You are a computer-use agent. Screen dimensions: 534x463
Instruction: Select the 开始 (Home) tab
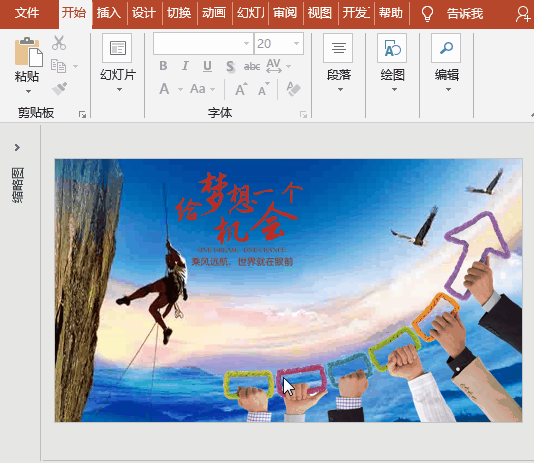(x=74, y=13)
